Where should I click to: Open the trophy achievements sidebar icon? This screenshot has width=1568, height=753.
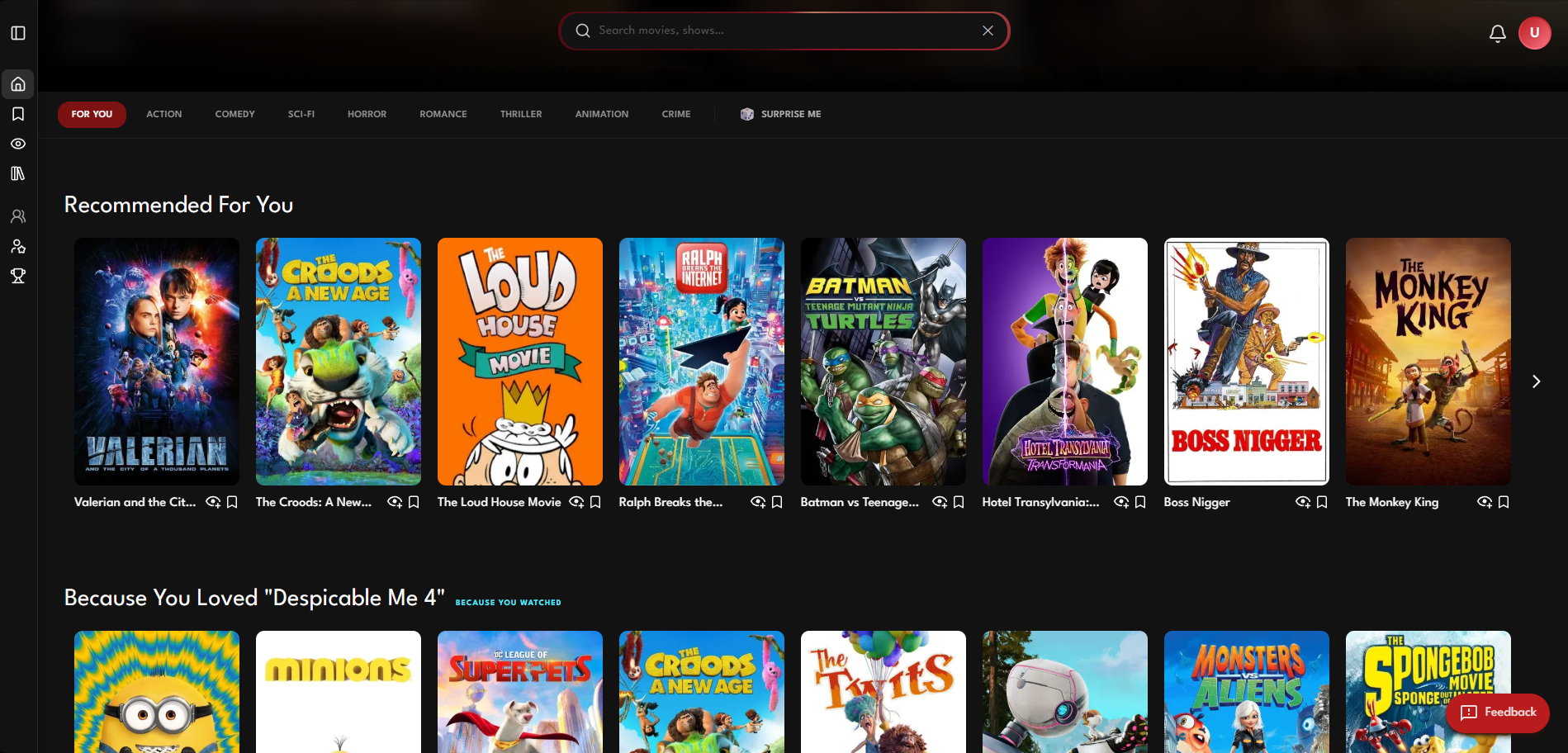click(18, 276)
